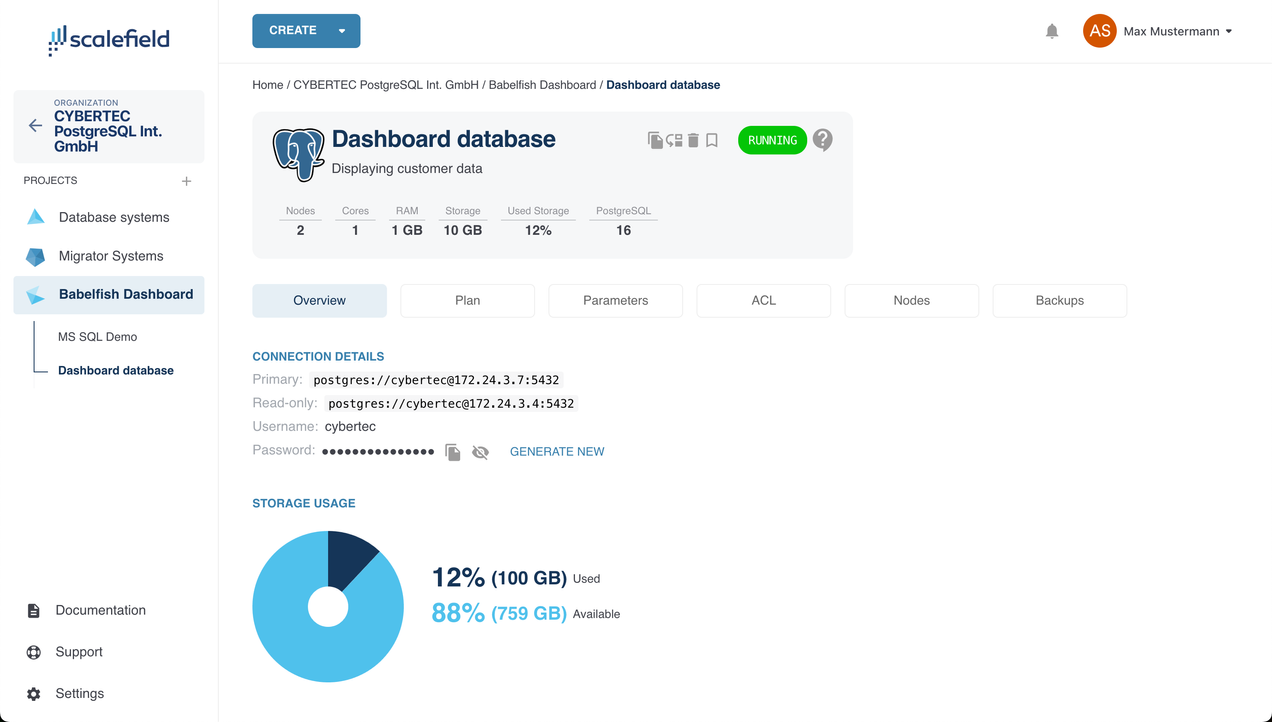Go back using the organization arrow

click(35, 126)
